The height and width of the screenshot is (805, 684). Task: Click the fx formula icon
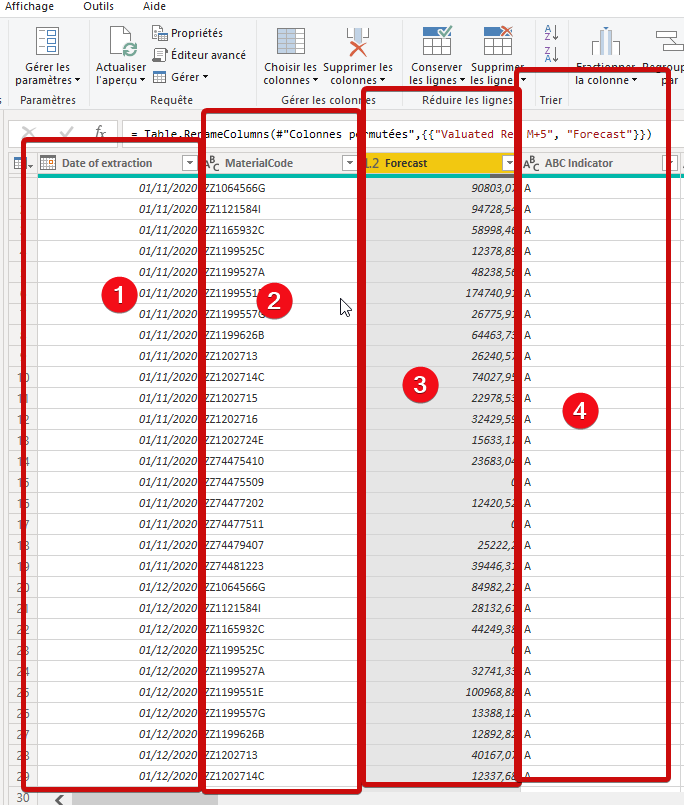click(x=100, y=132)
